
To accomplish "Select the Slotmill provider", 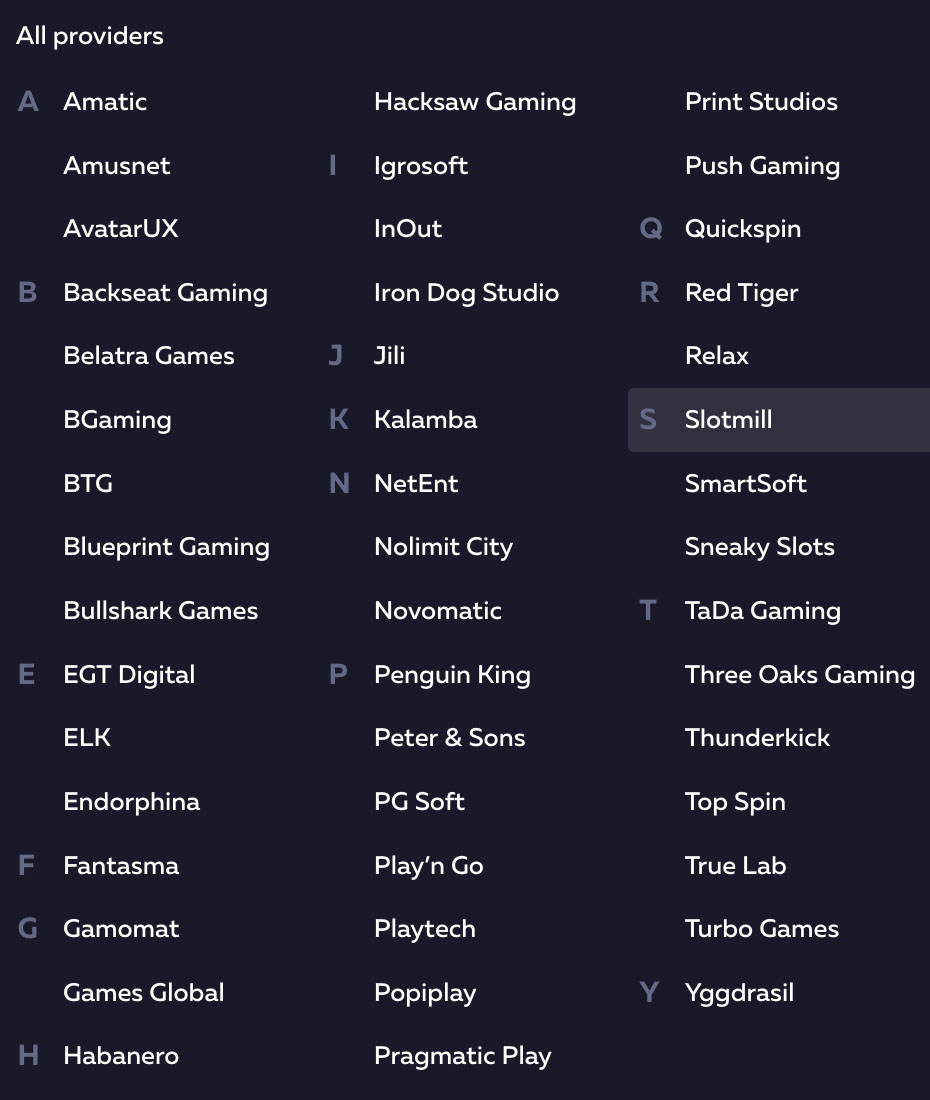I will point(728,420).
